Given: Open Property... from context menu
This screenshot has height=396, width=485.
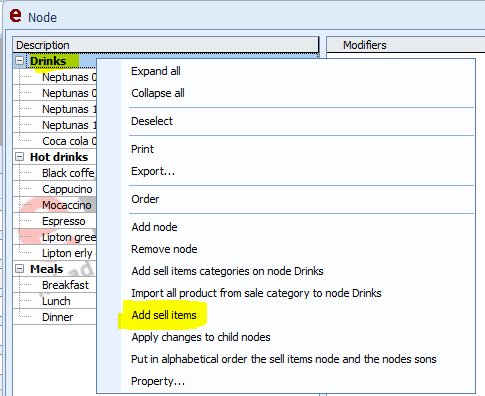Looking at the screenshot, I should click(x=158, y=381).
